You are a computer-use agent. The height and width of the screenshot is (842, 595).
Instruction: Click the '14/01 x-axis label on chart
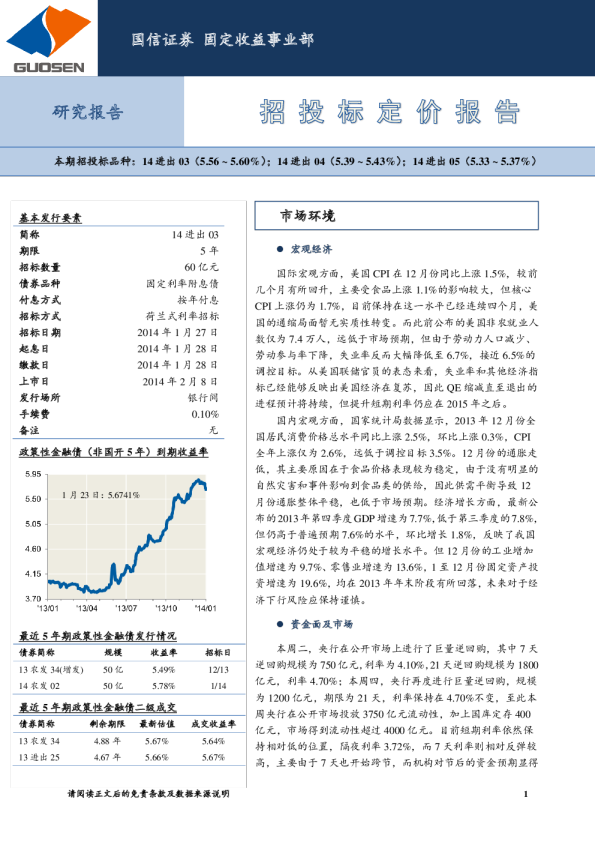pyautogui.click(x=205, y=608)
